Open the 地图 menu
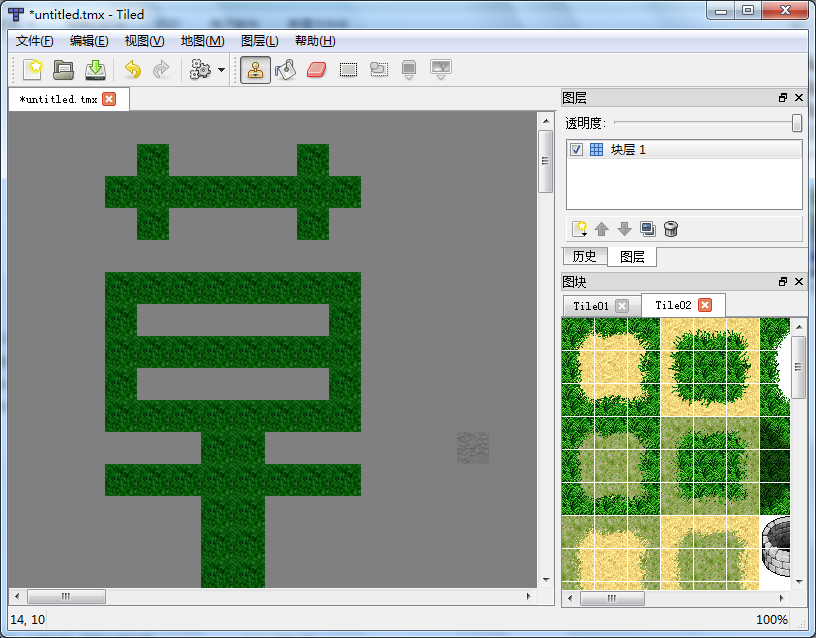 [202, 41]
